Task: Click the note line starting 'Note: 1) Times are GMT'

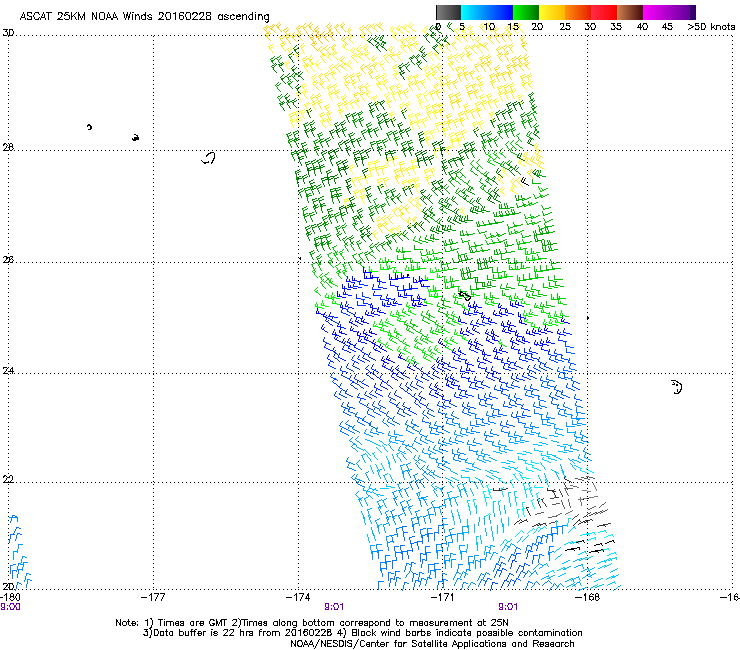Action: pos(311,623)
